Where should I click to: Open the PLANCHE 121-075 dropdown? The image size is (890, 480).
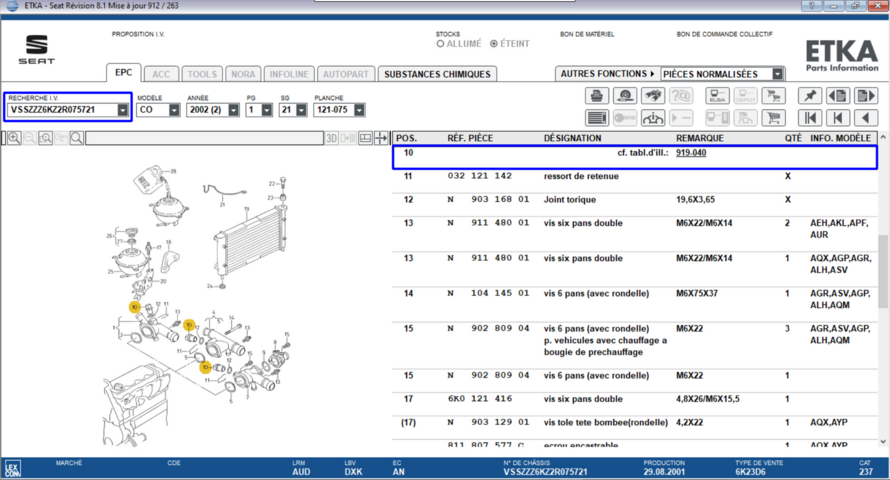(359, 110)
